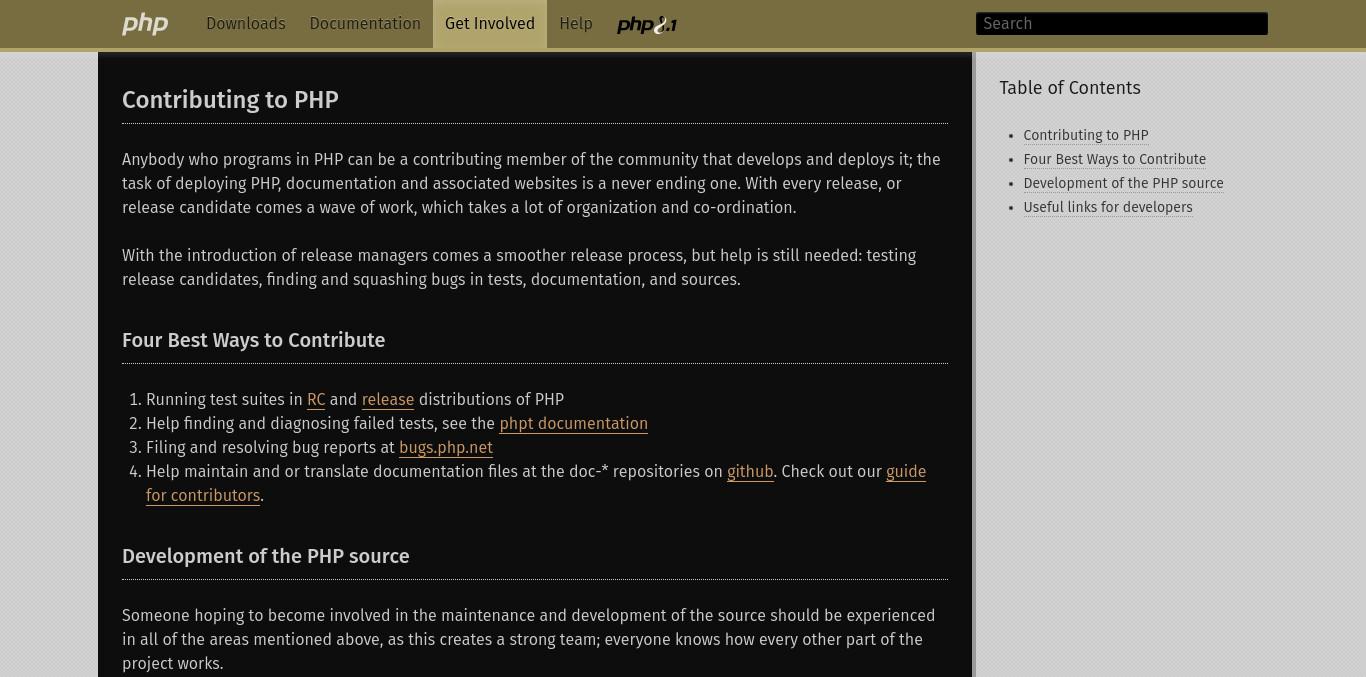This screenshot has height=677, width=1366.
Task: Click the Four Best Ways to Contribute main heading
Action: click(x=253, y=340)
